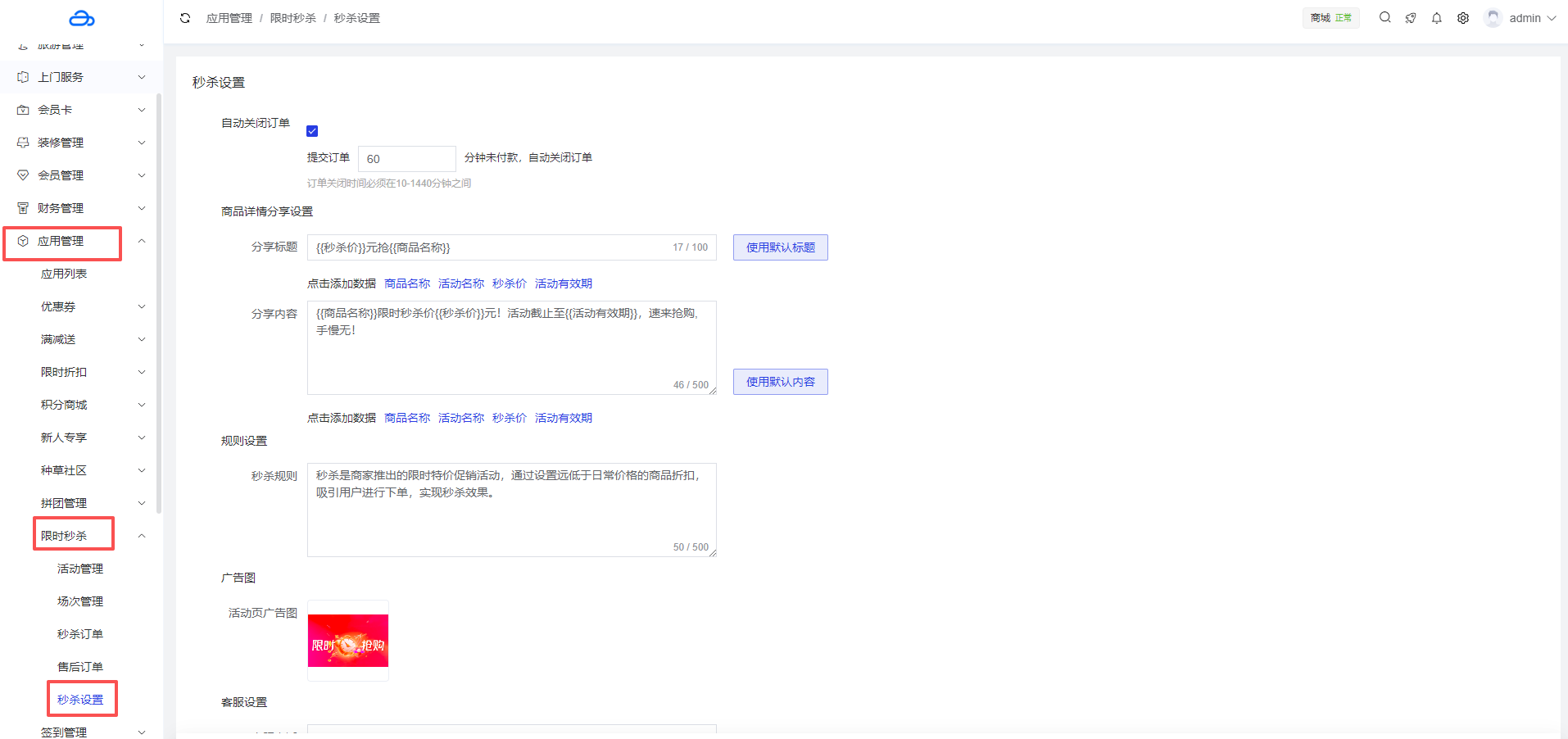Expand the 财务管理 menu chevron
1568x739 pixels.
[x=142, y=208]
